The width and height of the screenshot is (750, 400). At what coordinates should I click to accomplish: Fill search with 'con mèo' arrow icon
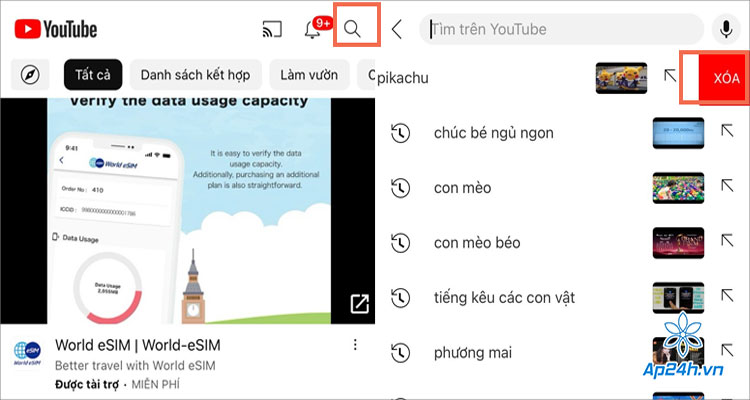point(727,186)
